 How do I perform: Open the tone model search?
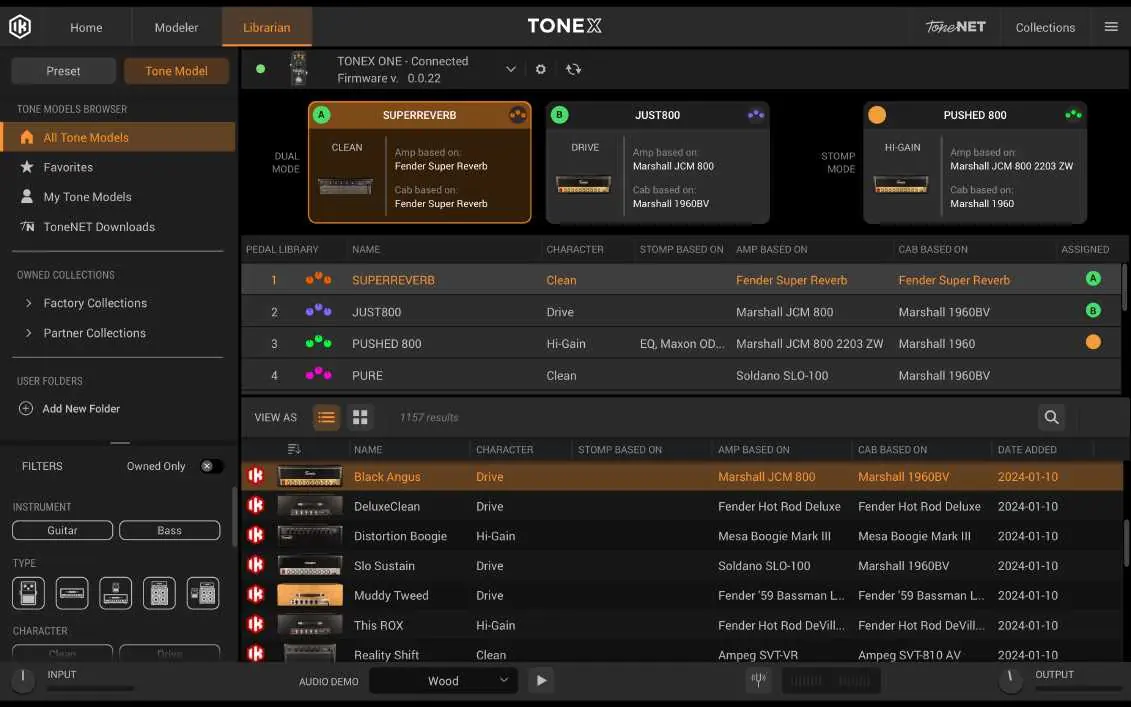click(x=1051, y=417)
